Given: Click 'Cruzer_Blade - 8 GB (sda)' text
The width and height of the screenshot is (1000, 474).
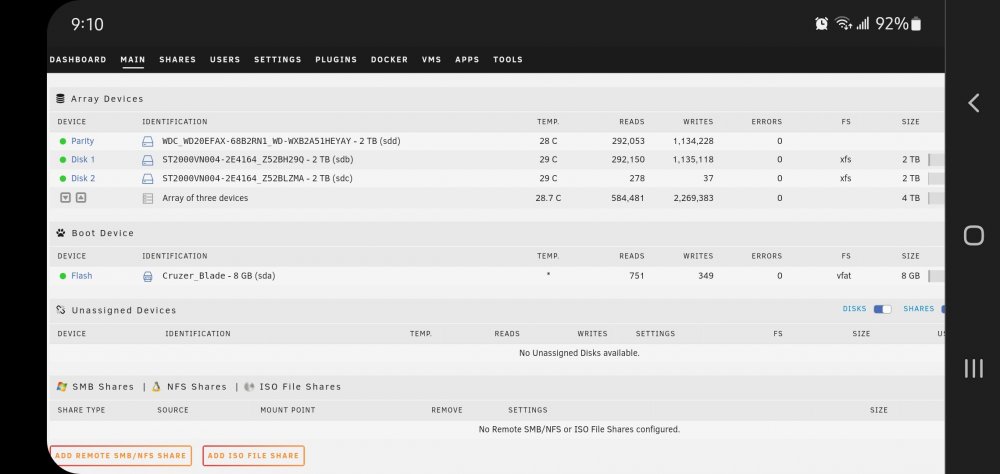Looking at the screenshot, I should coord(219,276).
